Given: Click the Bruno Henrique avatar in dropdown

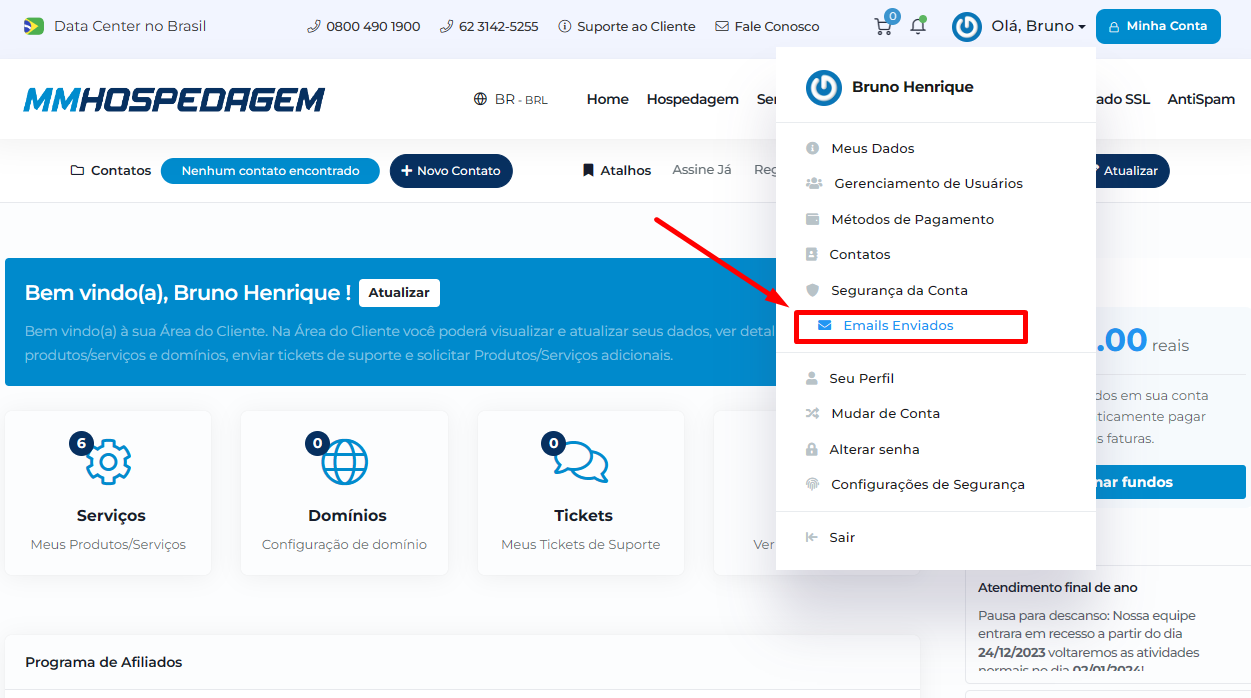Looking at the screenshot, I should 824,87.
